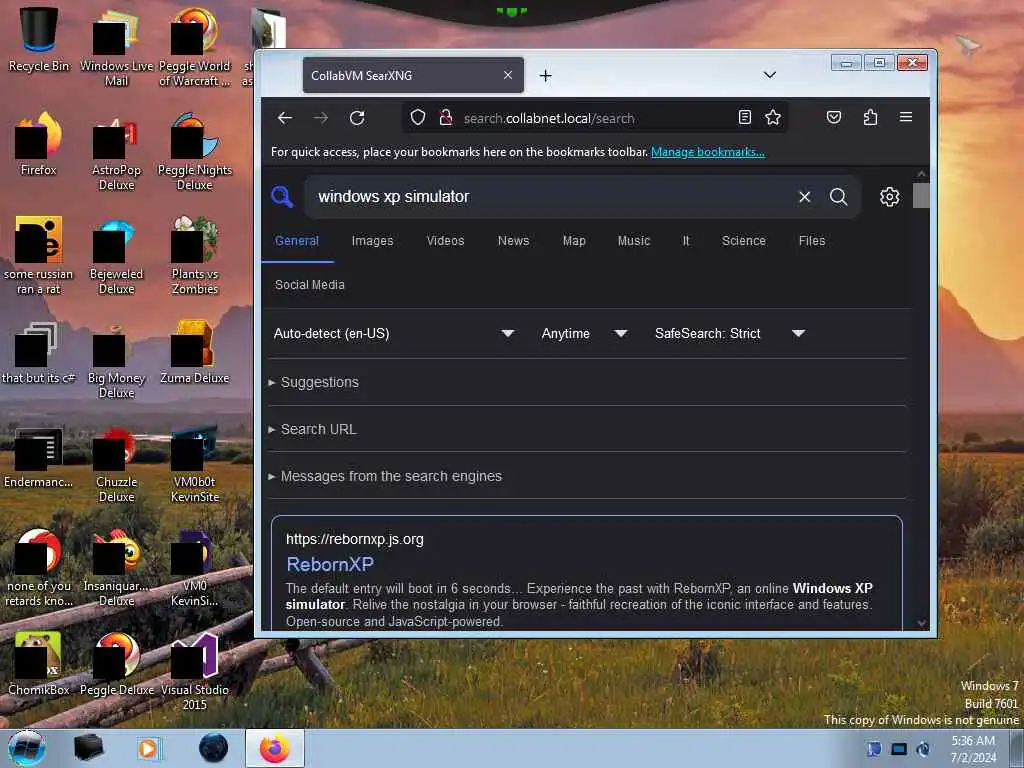
Task: Open the Extensions puzzle icon
Action: coord(870,118)
